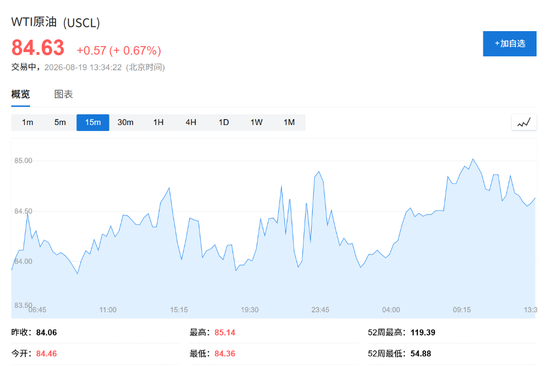550x366 pixels.
Task: Click the 09:15 x-axis time label
Action: click(462, 310)
